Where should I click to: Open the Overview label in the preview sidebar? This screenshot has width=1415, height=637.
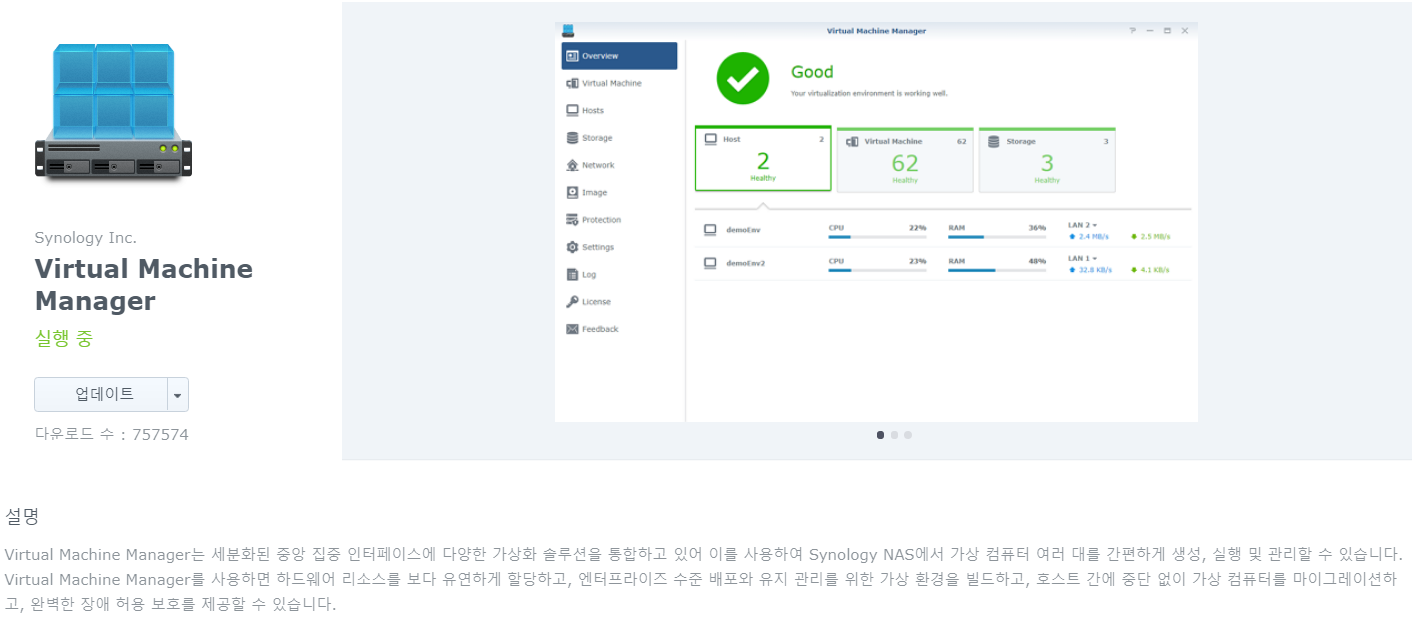pos(600,56)
